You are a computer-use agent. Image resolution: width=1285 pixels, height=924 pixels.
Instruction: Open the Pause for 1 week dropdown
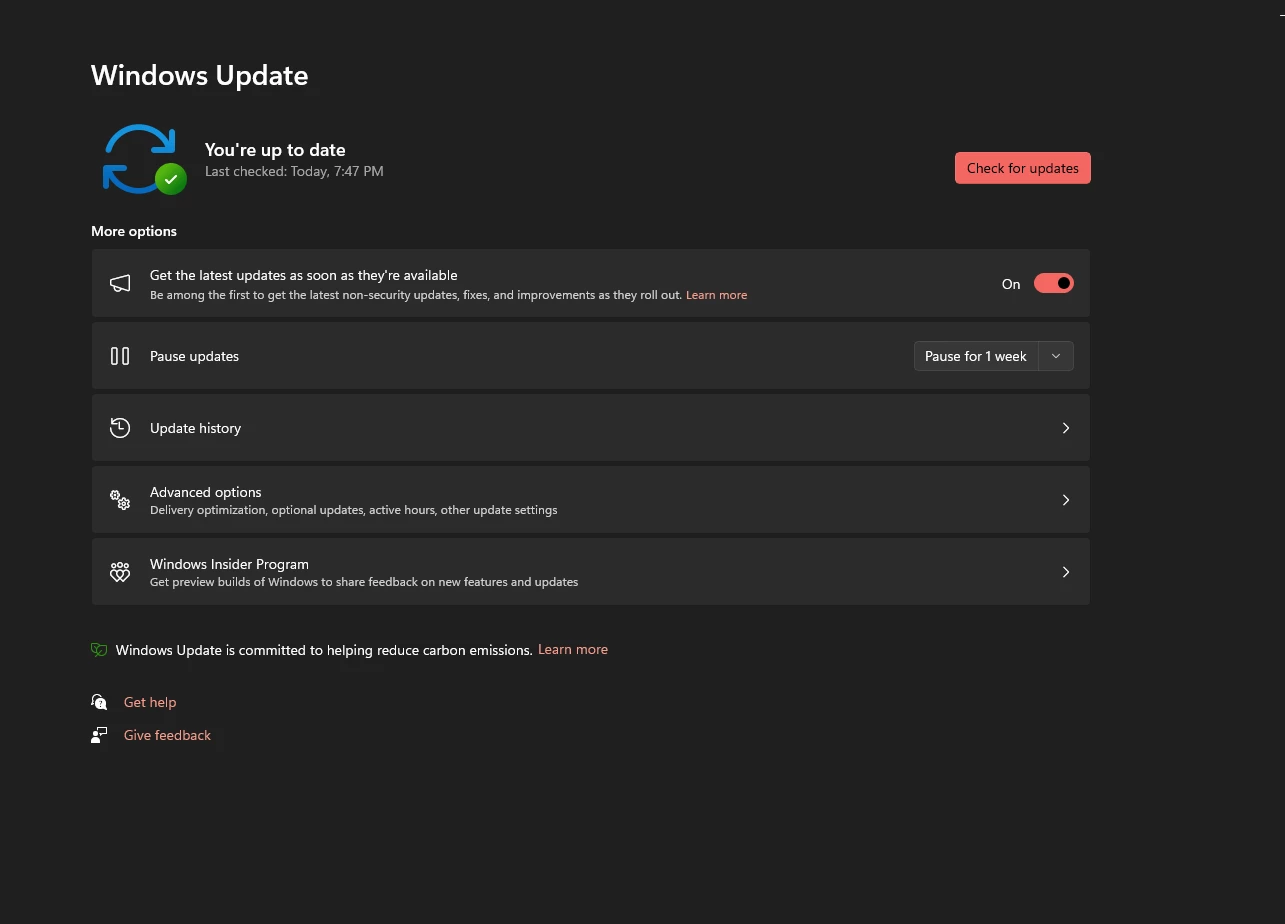976,356
